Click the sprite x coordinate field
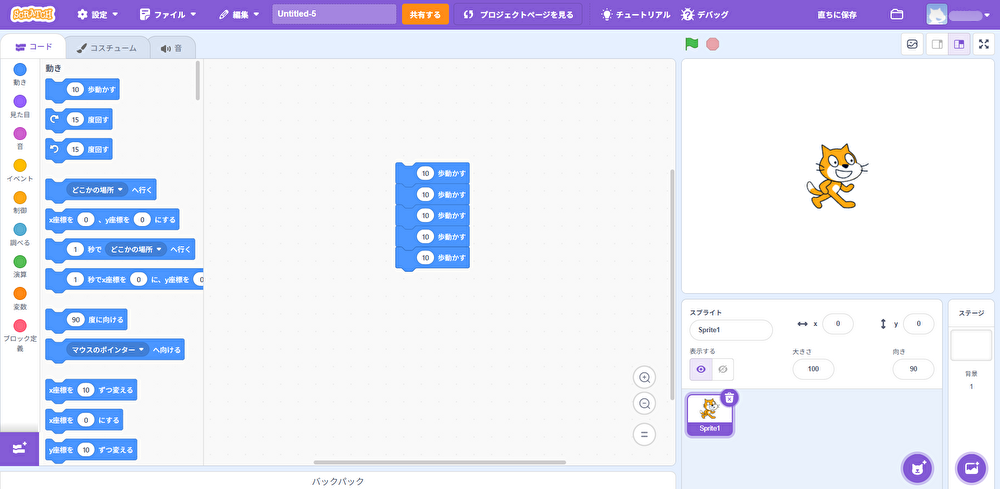 point(838,324)
